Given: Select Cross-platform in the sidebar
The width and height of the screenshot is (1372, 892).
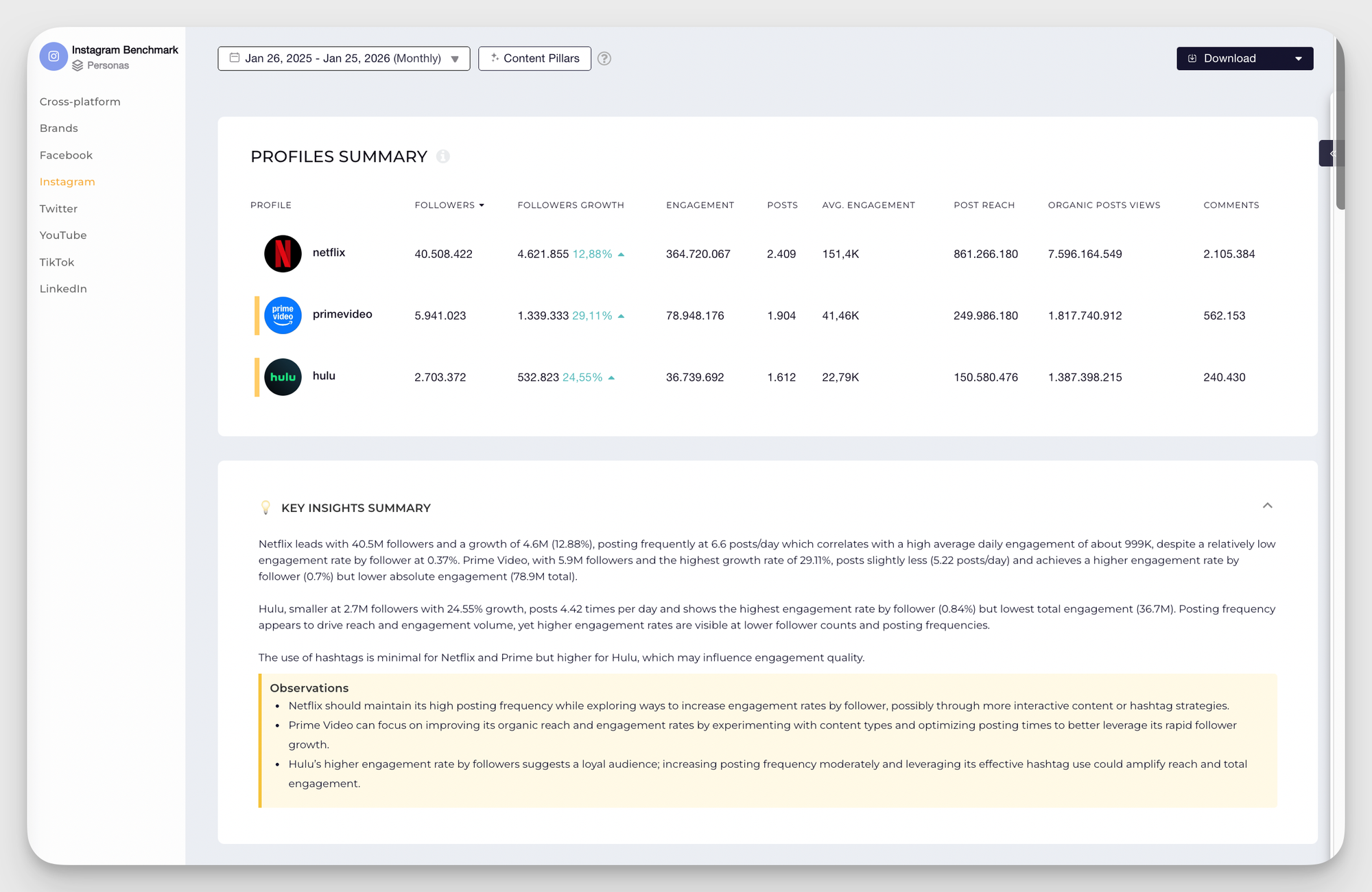Looking at the screenshot, I should (x=80, y=102).
